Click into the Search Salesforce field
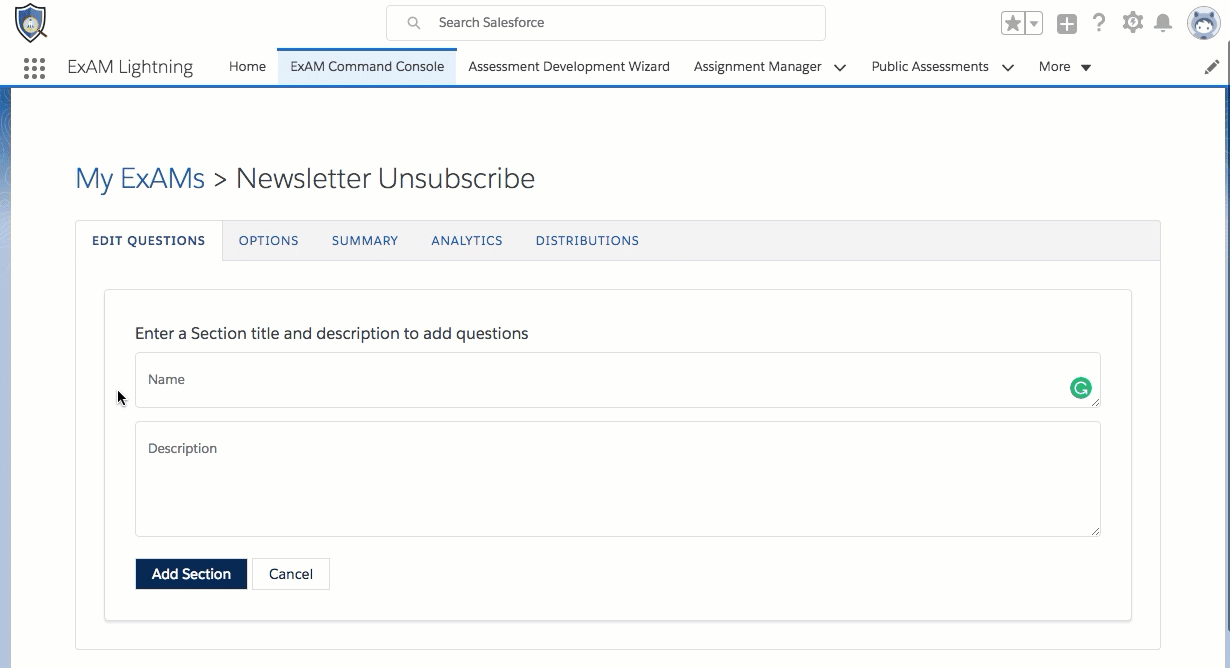This screenshot has height=668, width=1230. 606,23
